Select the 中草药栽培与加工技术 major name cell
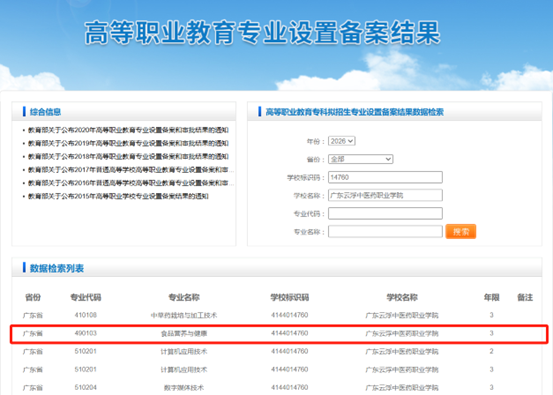 184,315
